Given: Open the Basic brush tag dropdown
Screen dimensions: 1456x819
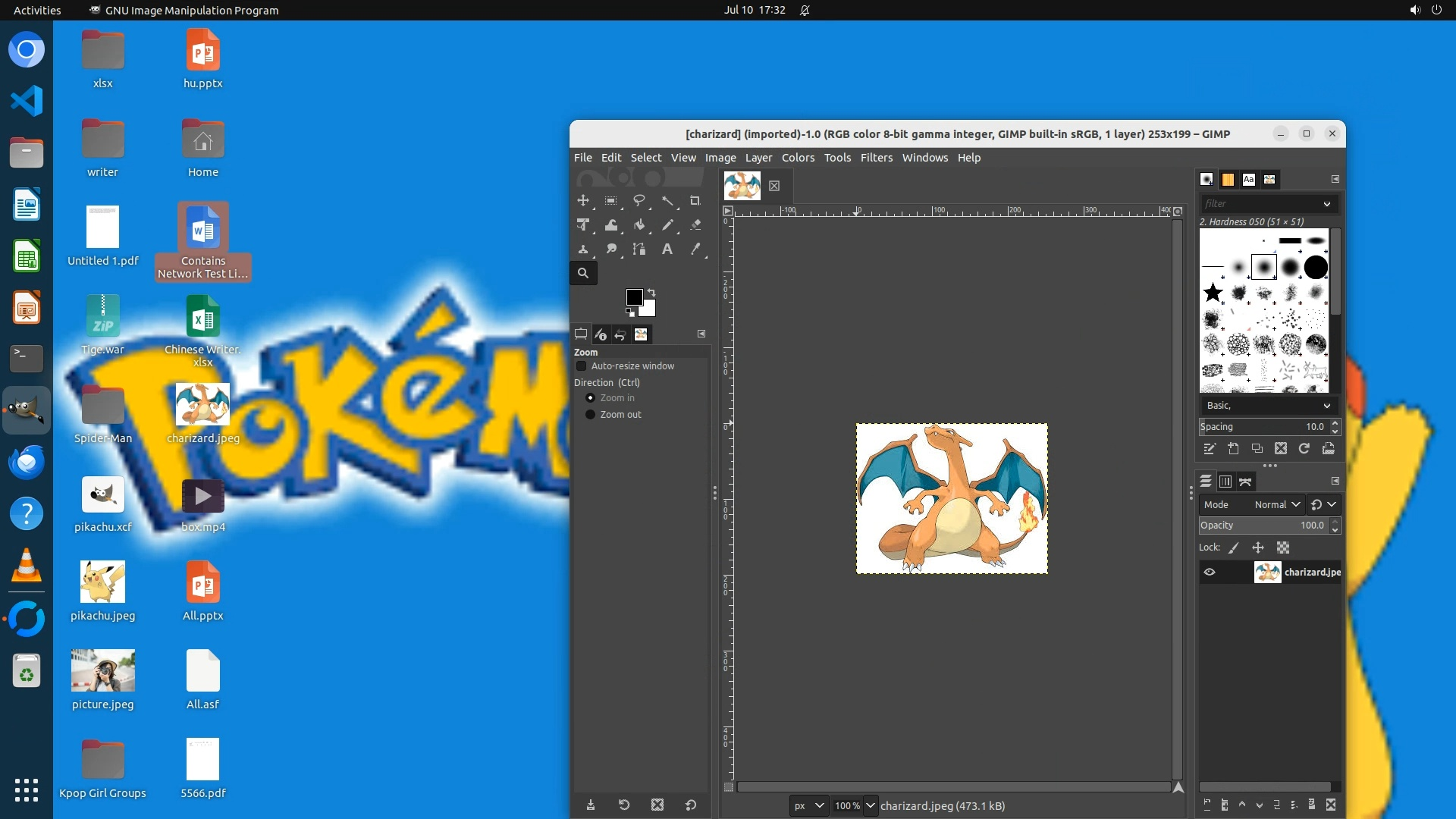Looking at the screenshot, I should pos(1268,406).
